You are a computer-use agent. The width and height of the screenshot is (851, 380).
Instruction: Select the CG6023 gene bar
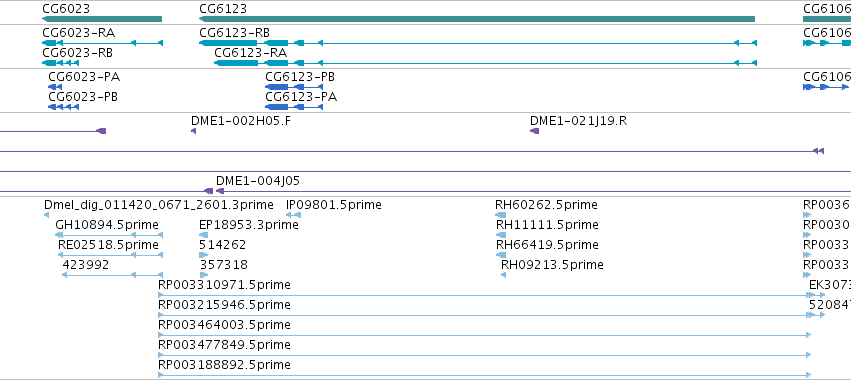[x=102, y=19]
